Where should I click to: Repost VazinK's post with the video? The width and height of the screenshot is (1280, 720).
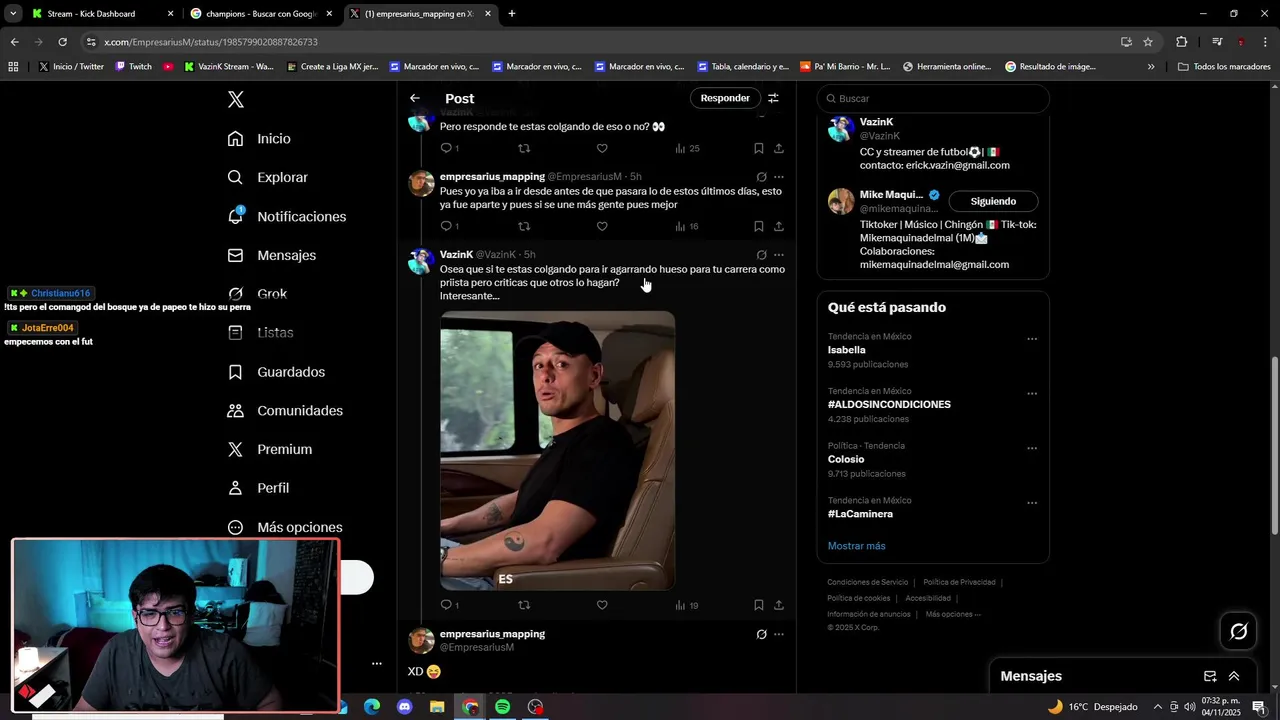coord(524,605)
